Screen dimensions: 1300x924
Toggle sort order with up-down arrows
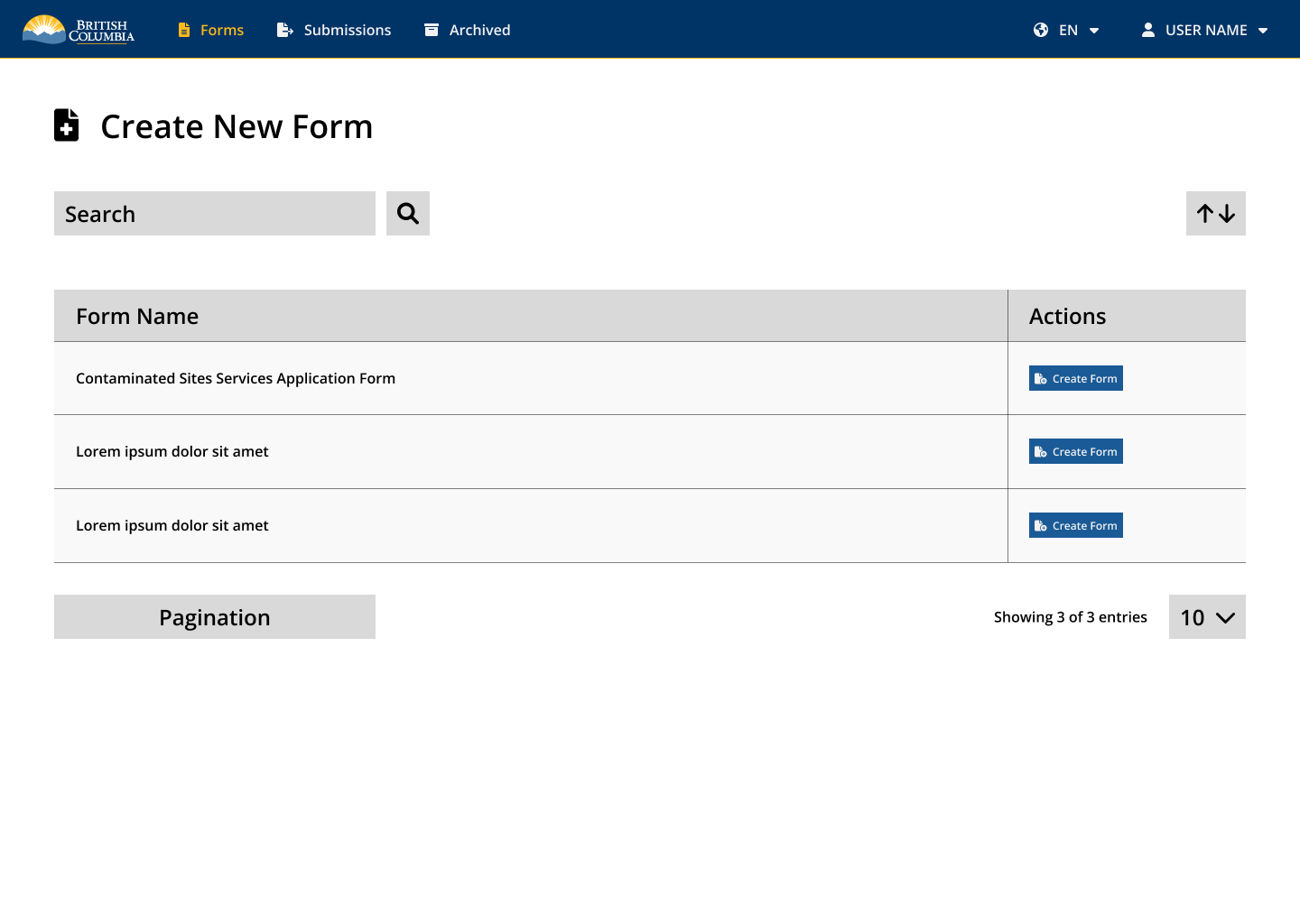[x=1215, y=214]
